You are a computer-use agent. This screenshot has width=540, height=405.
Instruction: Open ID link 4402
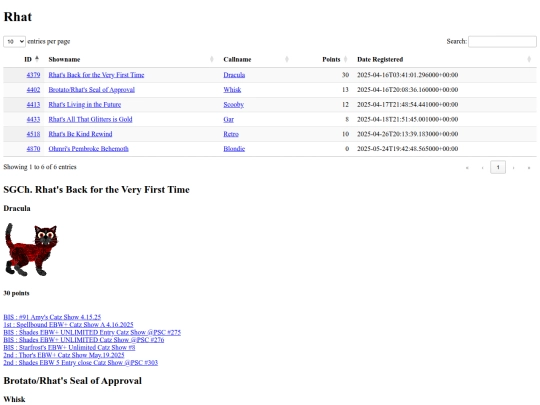click(33, 90)
